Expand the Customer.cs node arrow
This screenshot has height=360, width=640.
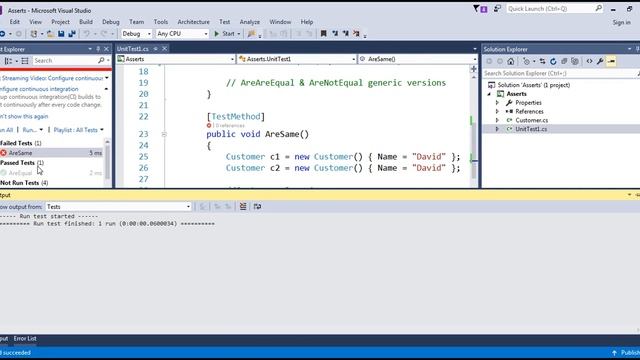click(x=497, y=120)
